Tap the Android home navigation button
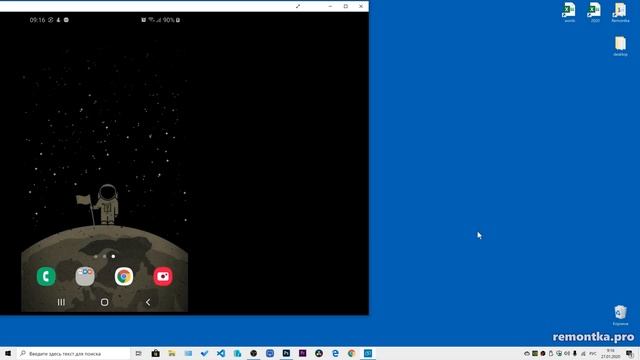 [104, 302]
